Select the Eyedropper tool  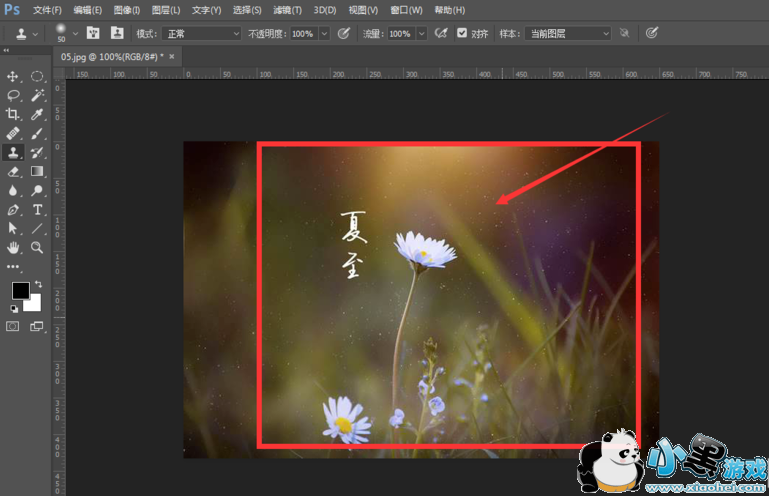(x=38, y=114)
